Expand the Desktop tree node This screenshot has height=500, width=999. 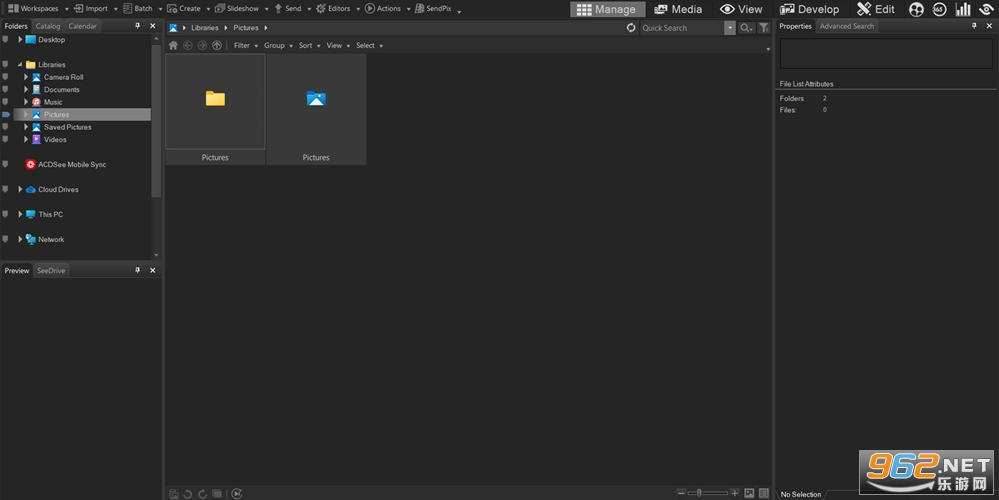pyautogui.click(x=20, y=39)
